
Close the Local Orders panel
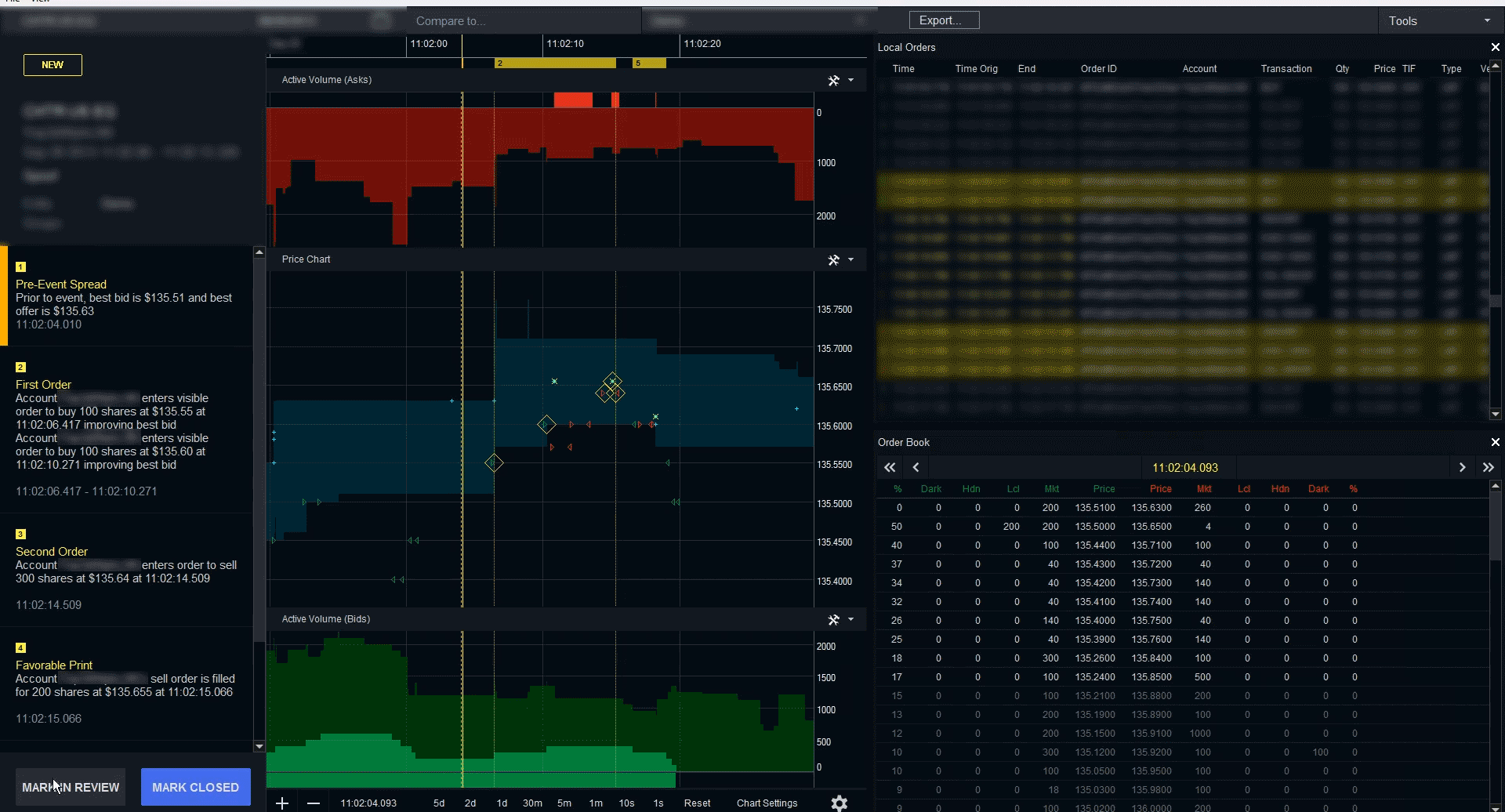click(1495, 47)
